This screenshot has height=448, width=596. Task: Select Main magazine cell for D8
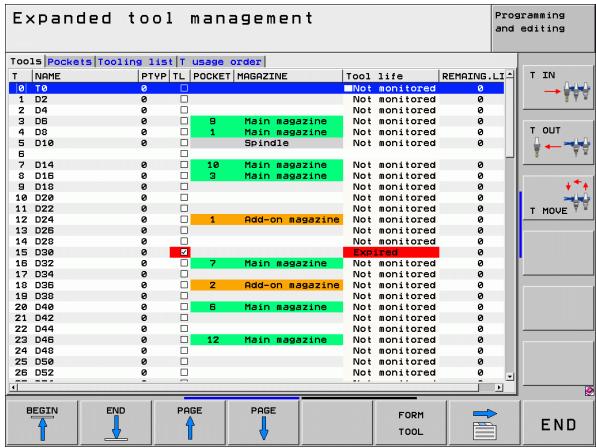click(x=288, y=132)
